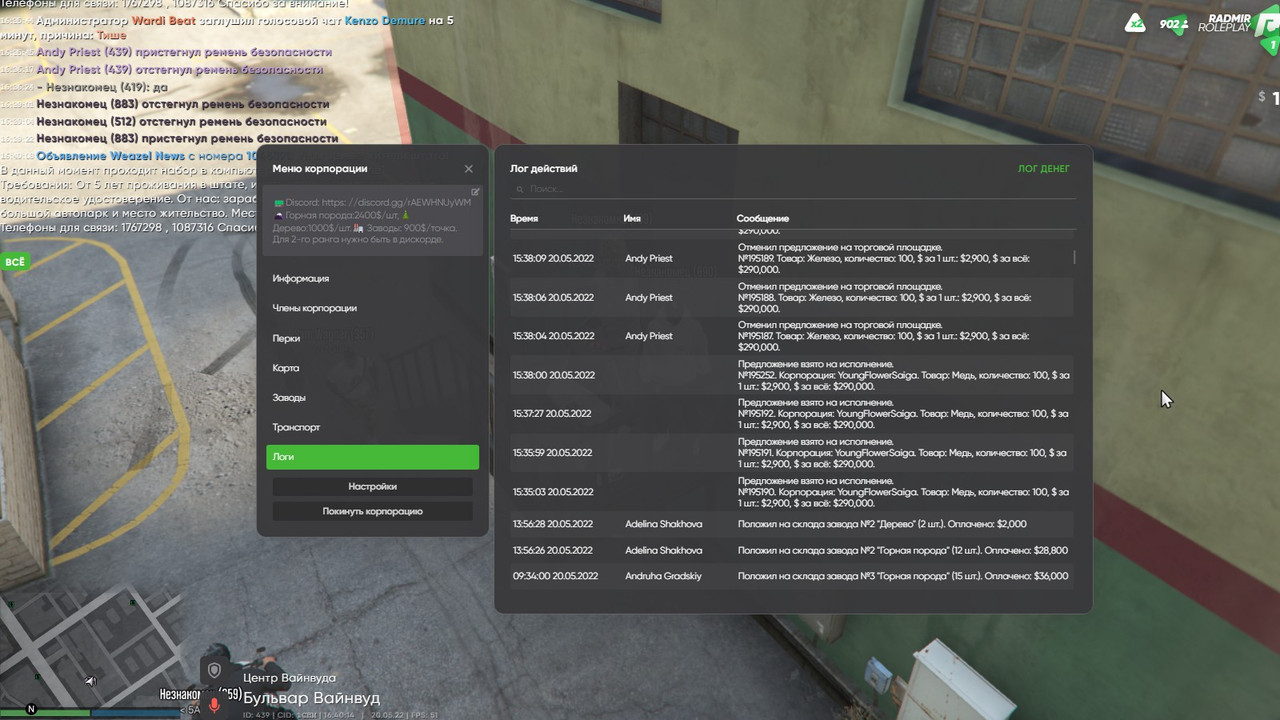The image size is (1280, 720).
Task: Select the 13:56:26 20.05.2022 timestamp
Action: (553, 550)
